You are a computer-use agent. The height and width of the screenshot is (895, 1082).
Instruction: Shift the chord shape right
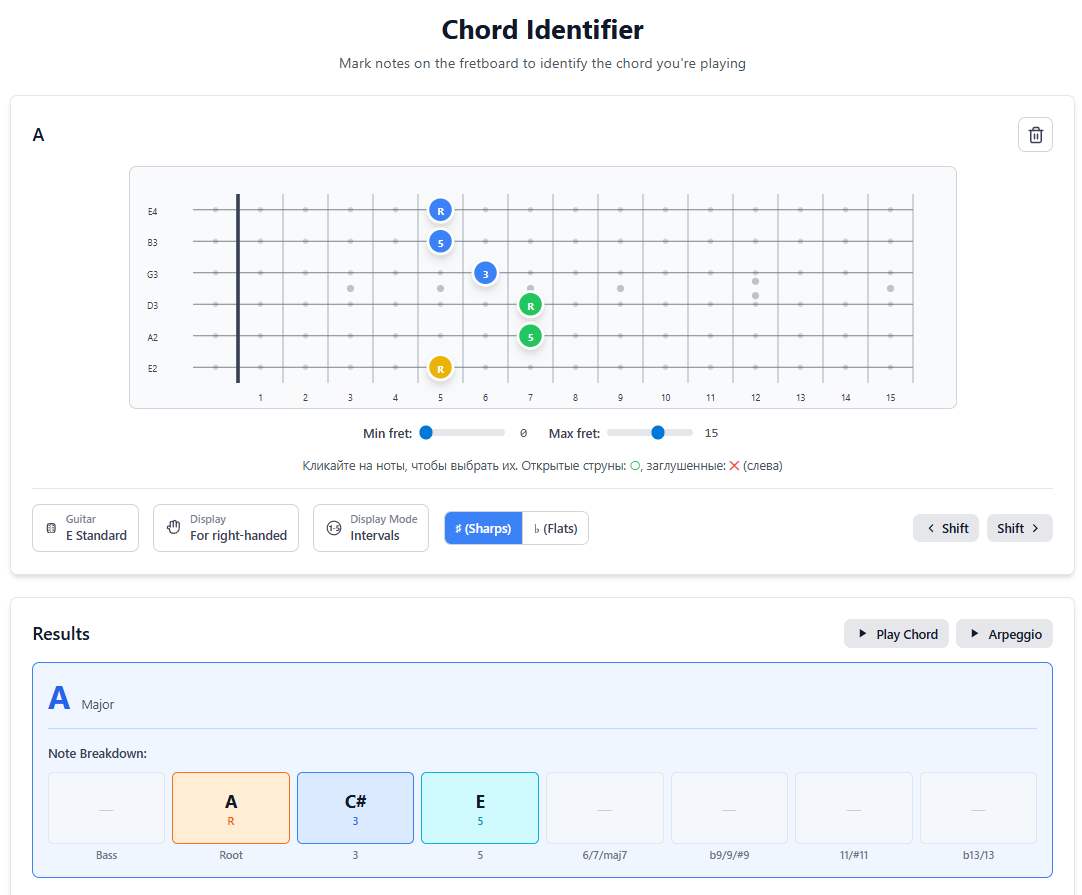(x=1019, y=527)
